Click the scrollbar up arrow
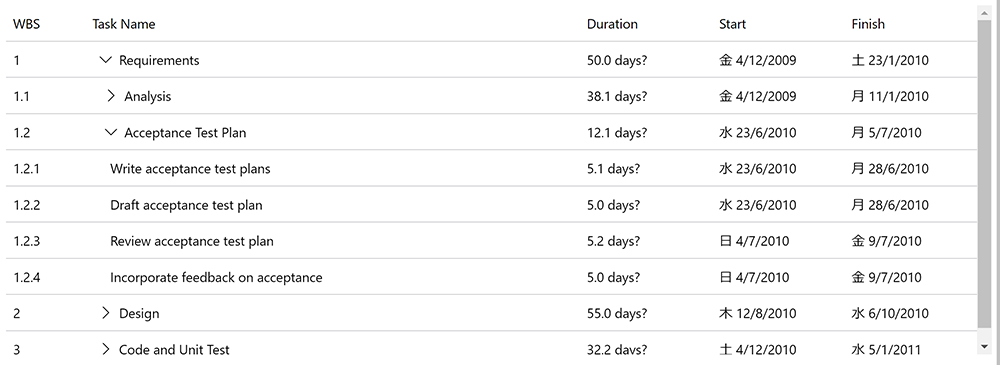1000x365 pixels. [985, 12]
